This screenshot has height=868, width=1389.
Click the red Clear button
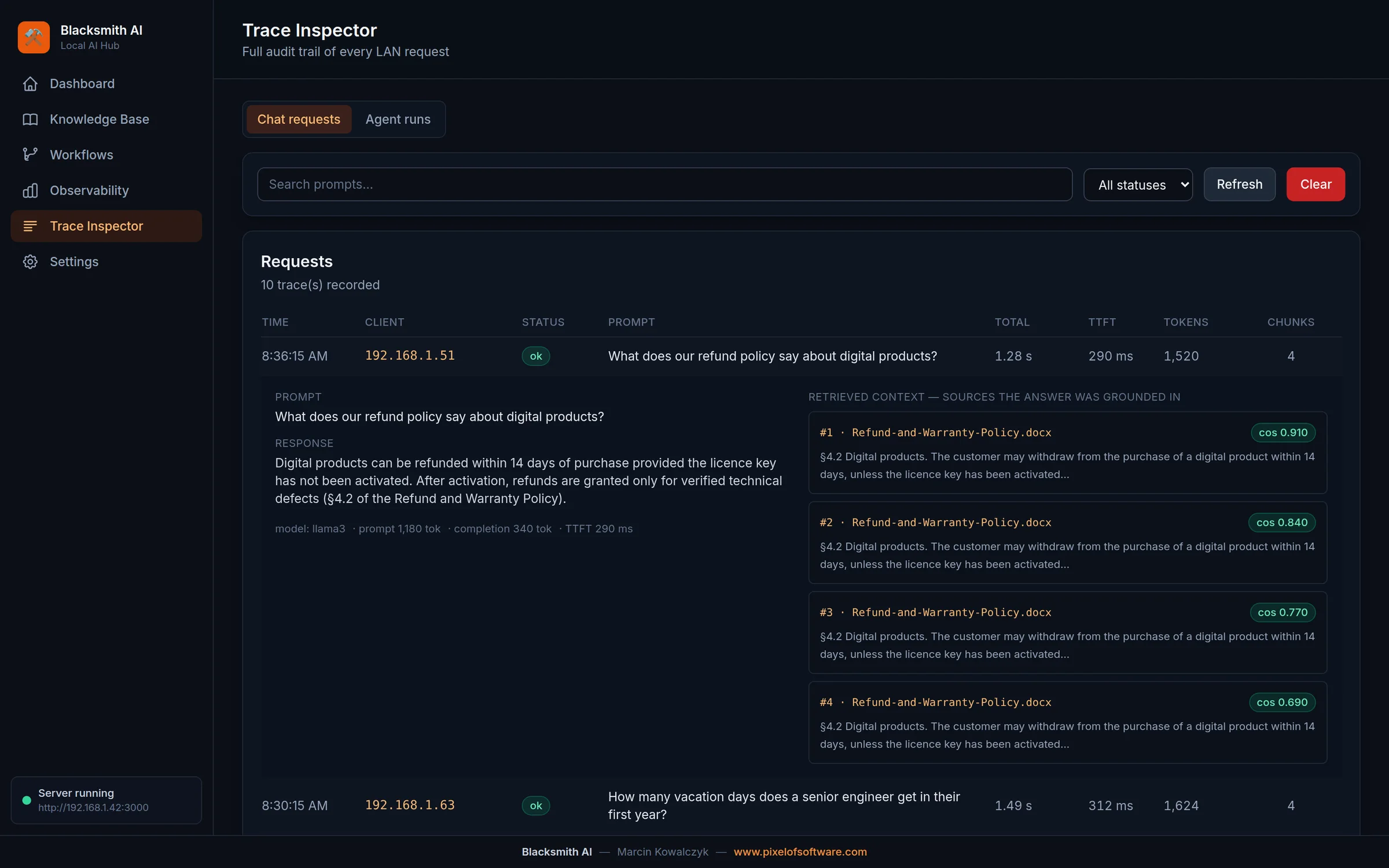[1315, 184]
